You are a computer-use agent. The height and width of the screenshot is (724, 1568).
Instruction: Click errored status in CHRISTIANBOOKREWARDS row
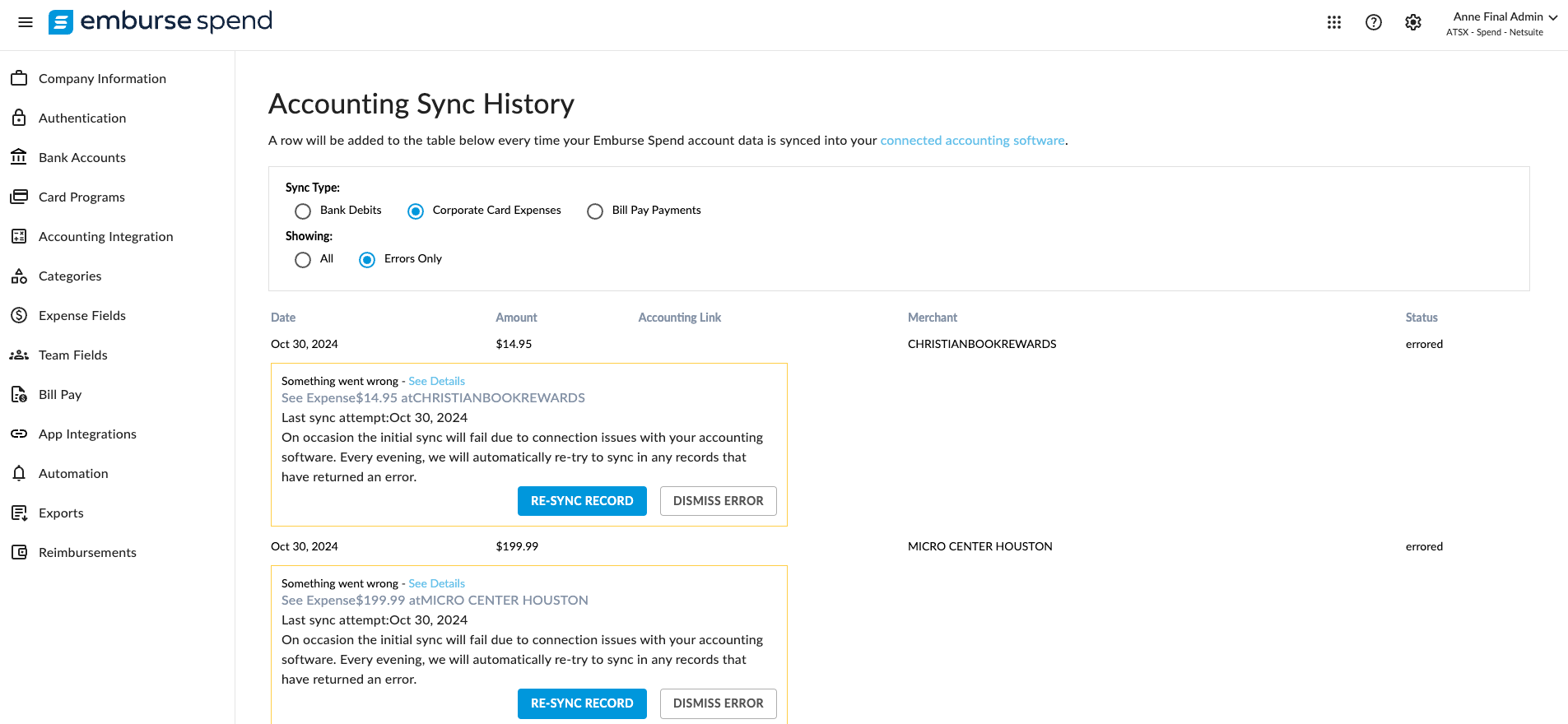[1424, 344]
